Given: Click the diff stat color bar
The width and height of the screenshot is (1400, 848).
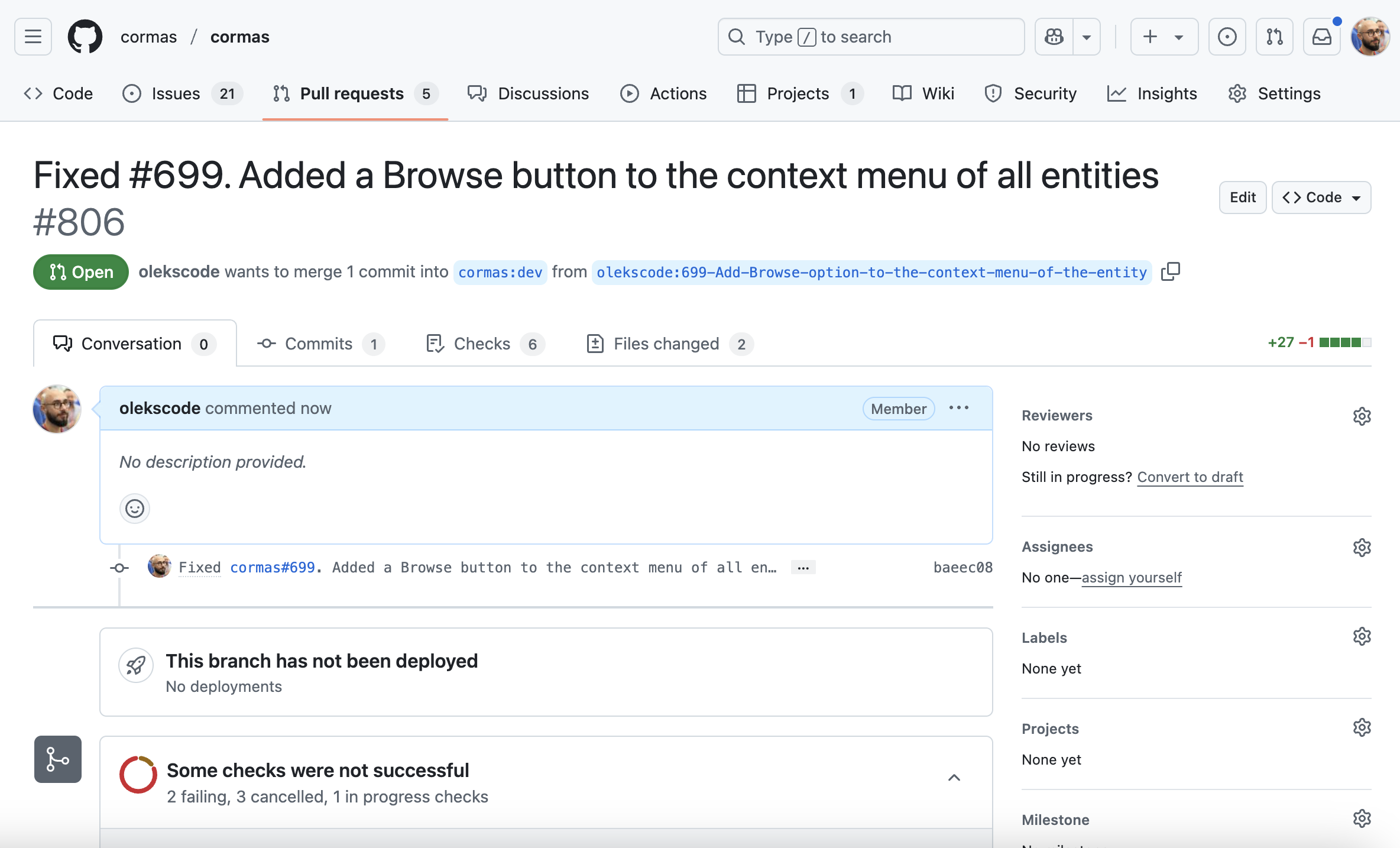Looking at the screenshot, I should (1345, 342).
